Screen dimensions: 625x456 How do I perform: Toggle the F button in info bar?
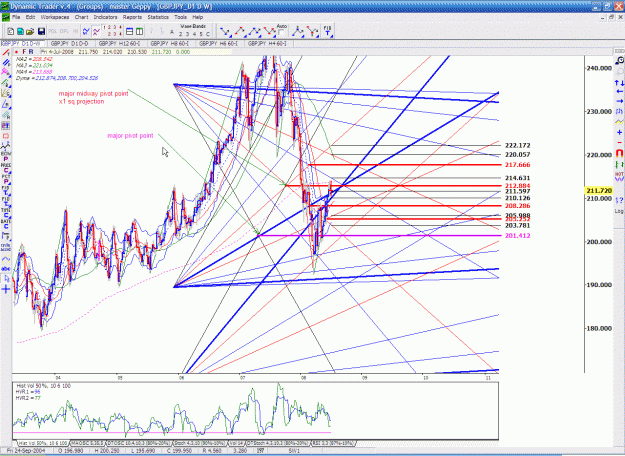click(x=24, y=52)
